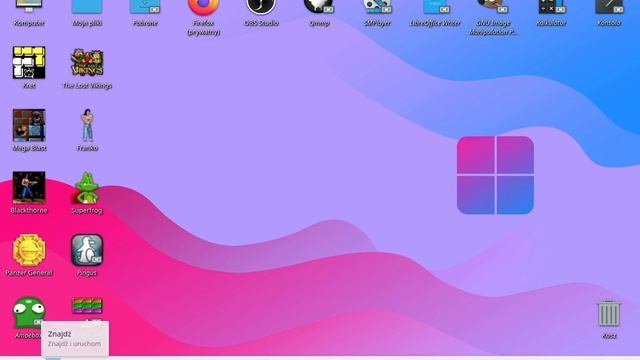Select the Blackthorne game icon
The width and height of the screenshot is (640, 360).
[29, 187]
